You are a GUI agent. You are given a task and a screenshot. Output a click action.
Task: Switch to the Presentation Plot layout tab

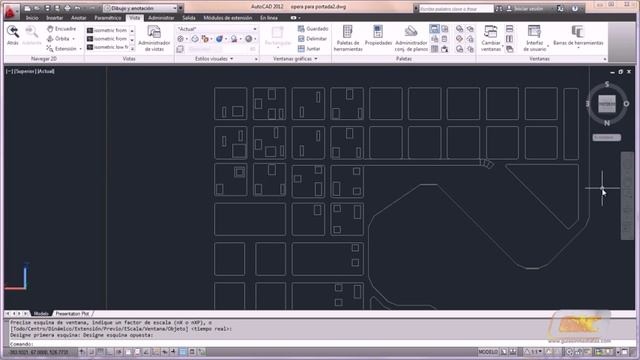[x=72, y=313]
